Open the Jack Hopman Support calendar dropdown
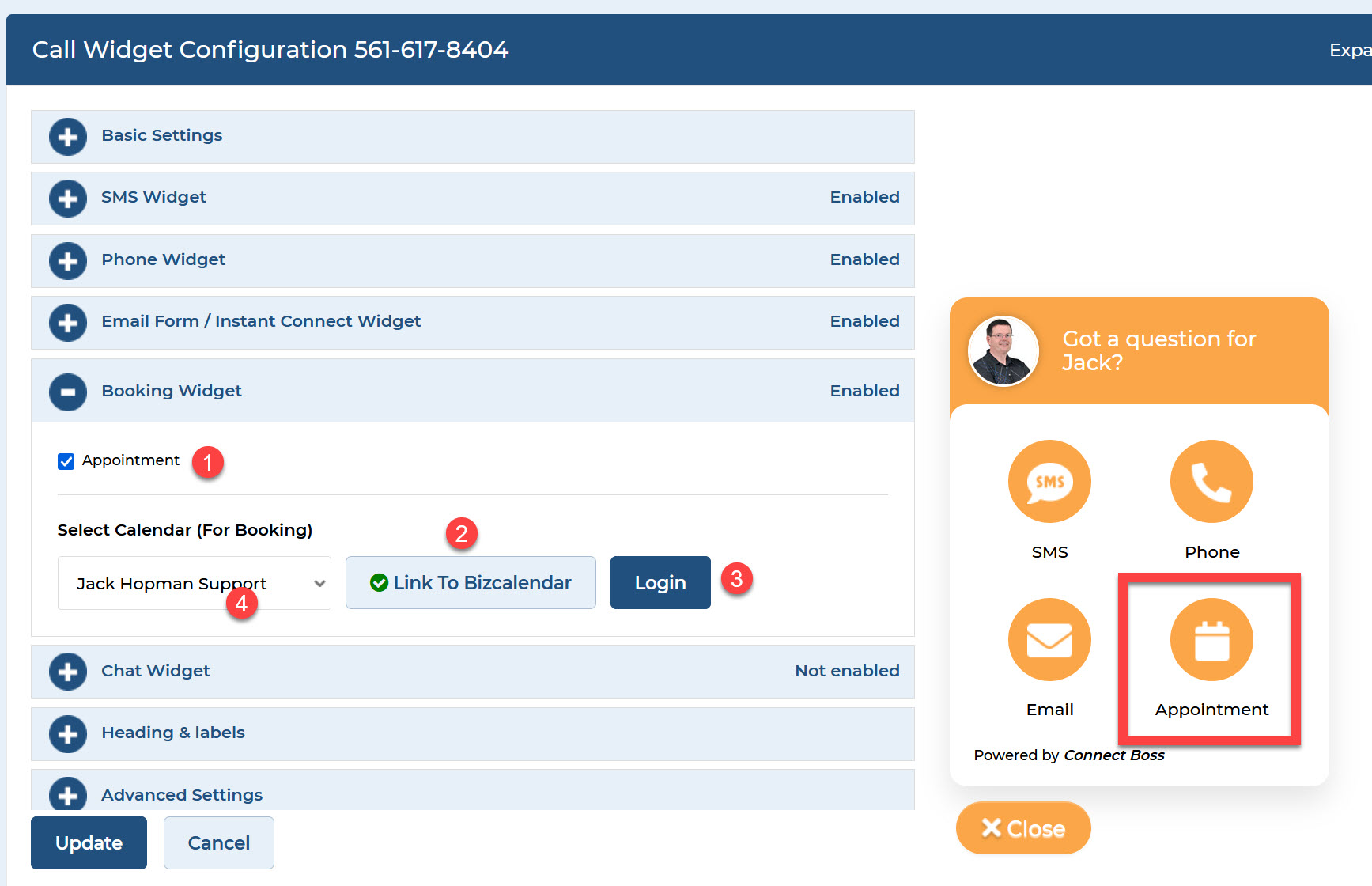 click(x=194, y=583)
